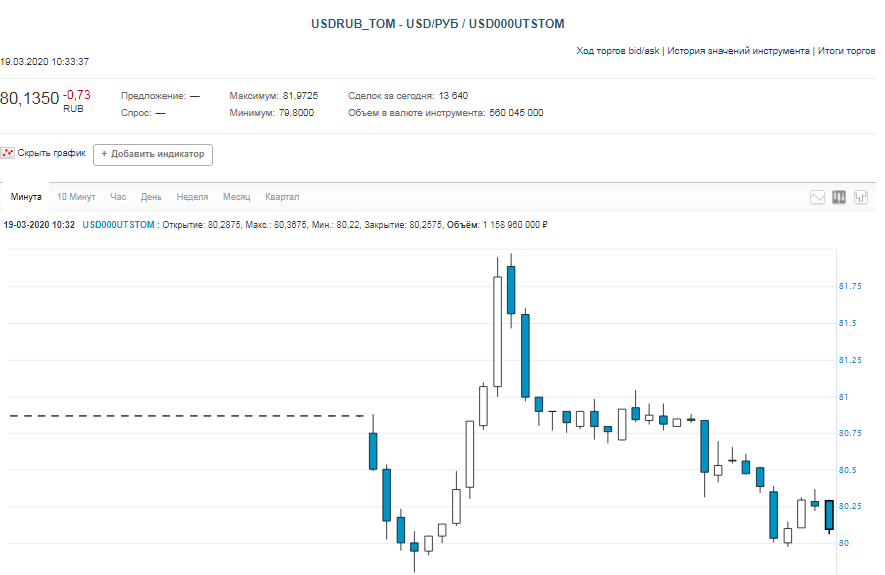
Task: Switch chart to OHLC bar view
Action: click(x=861, y=197)
